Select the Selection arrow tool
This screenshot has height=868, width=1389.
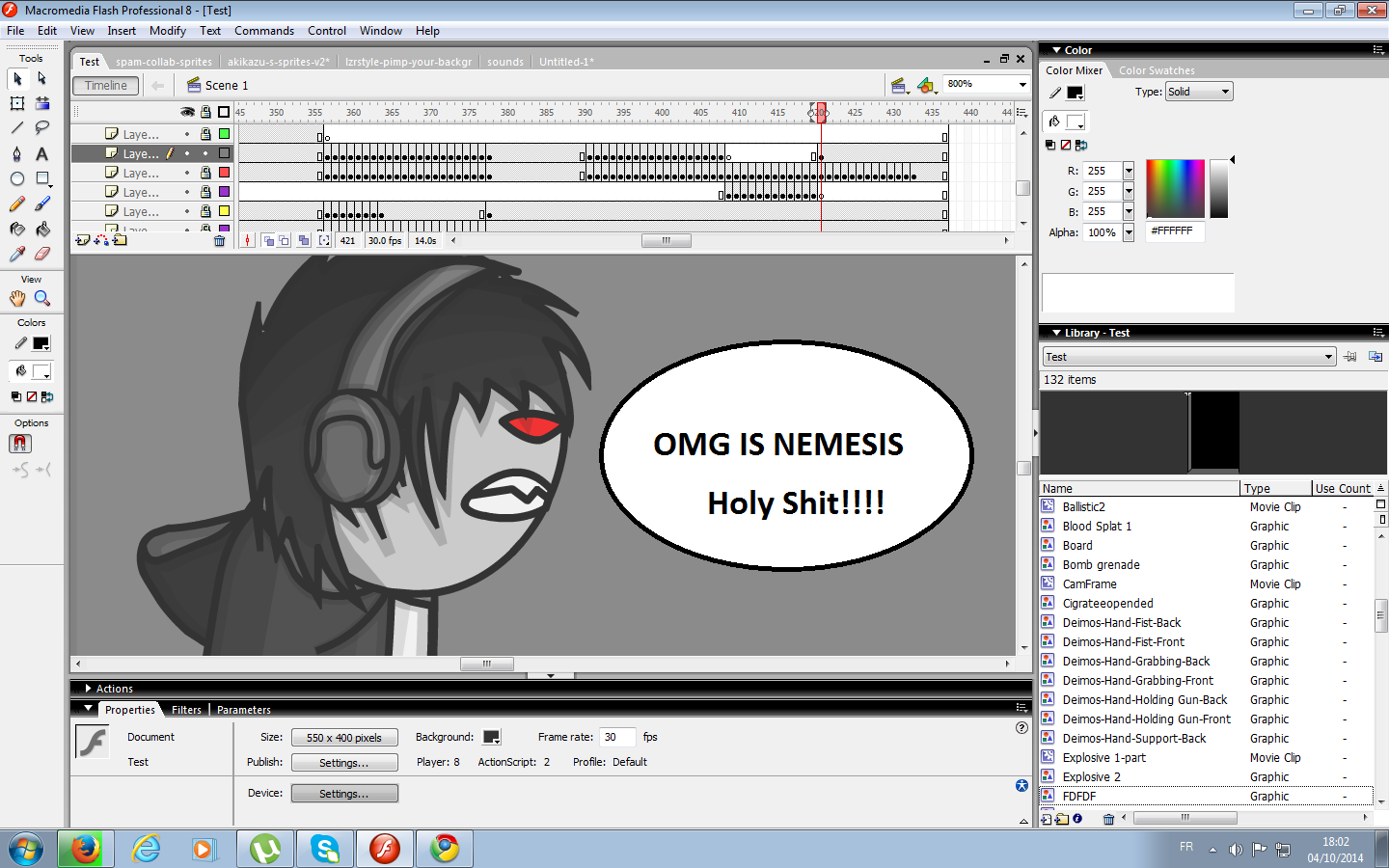(x=17, y=78)
